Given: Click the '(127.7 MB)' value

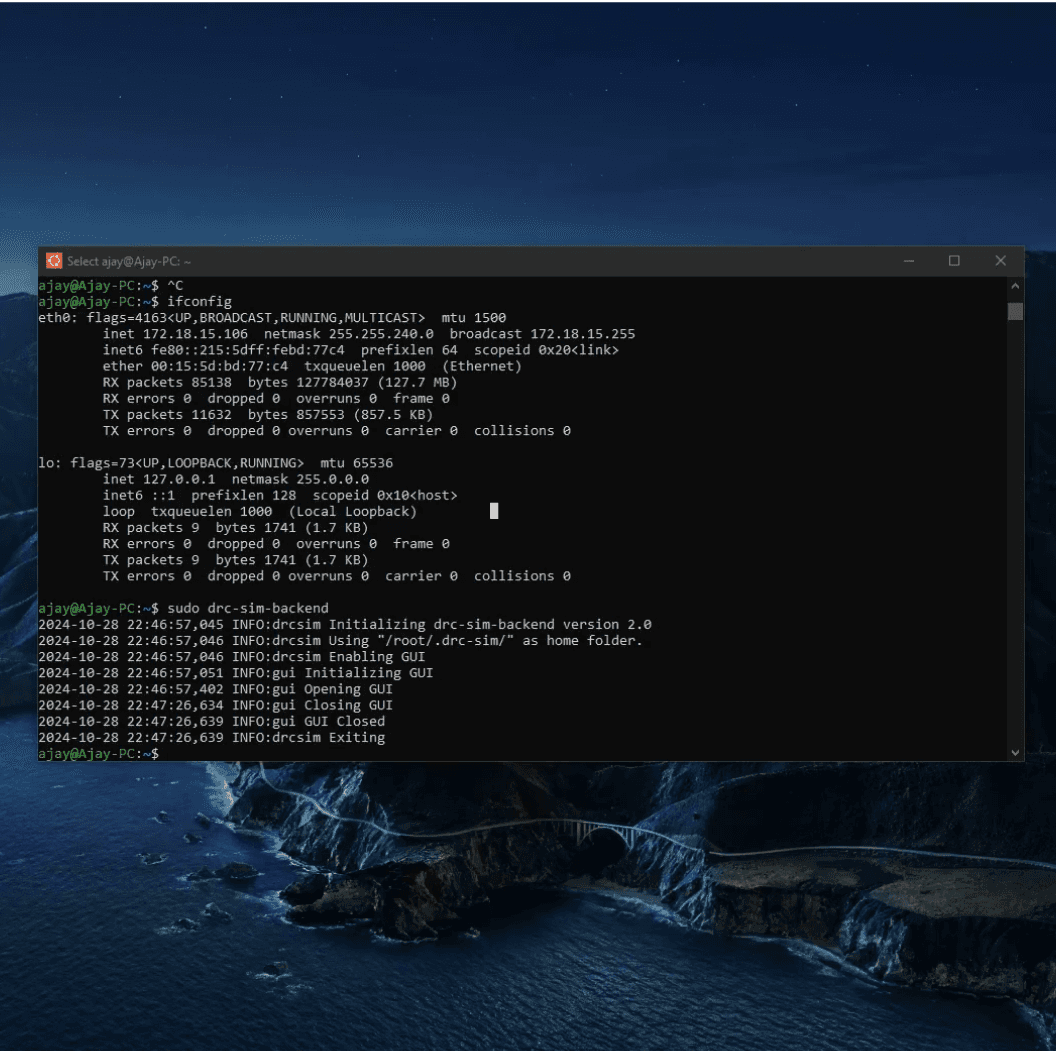Looking at the screenshot, I should pos(418,382).
